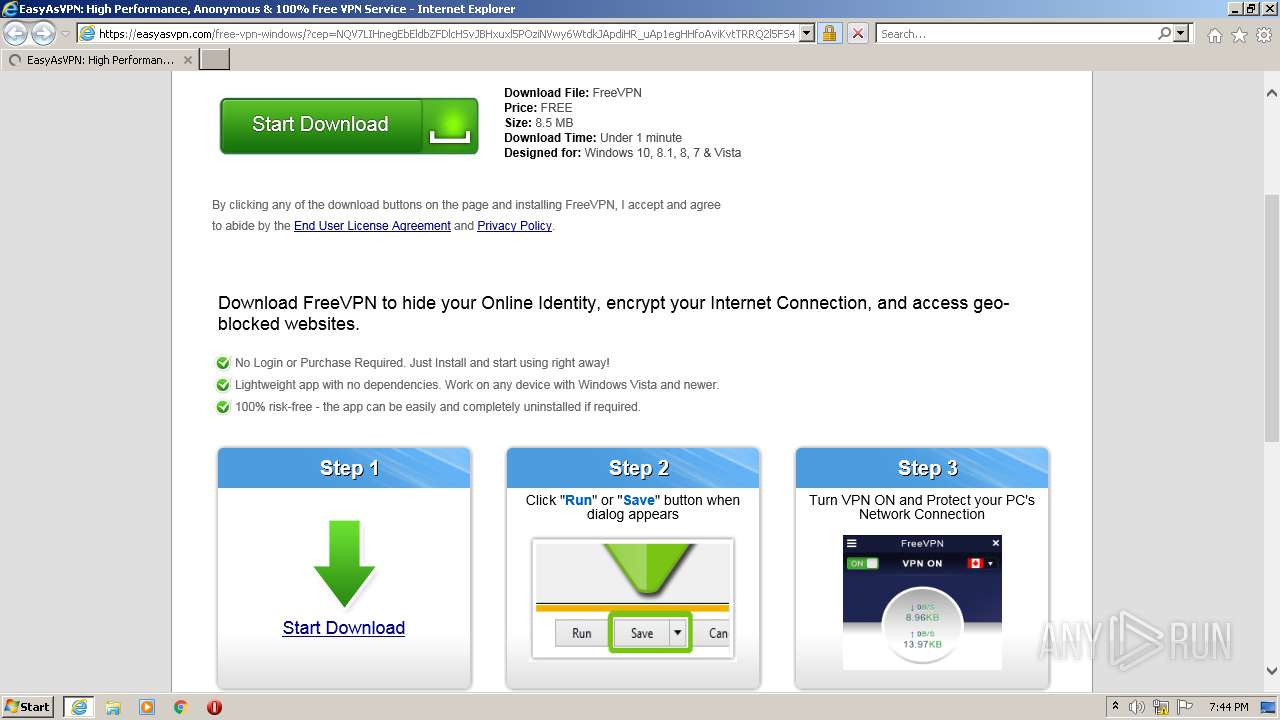Image resolution: width=1280 pixels, height=720 pixels.
Task: Open the recent pages dropdown arrow
Action: pos(65,33)
